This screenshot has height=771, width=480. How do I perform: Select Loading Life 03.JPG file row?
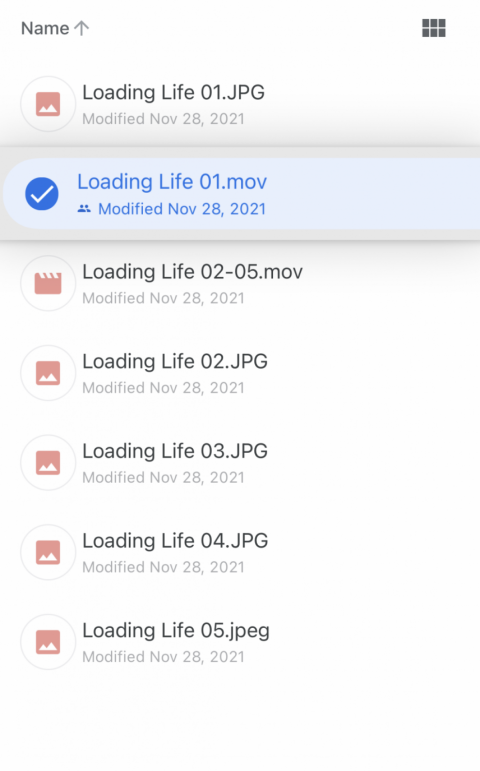[x=240, y=463]
